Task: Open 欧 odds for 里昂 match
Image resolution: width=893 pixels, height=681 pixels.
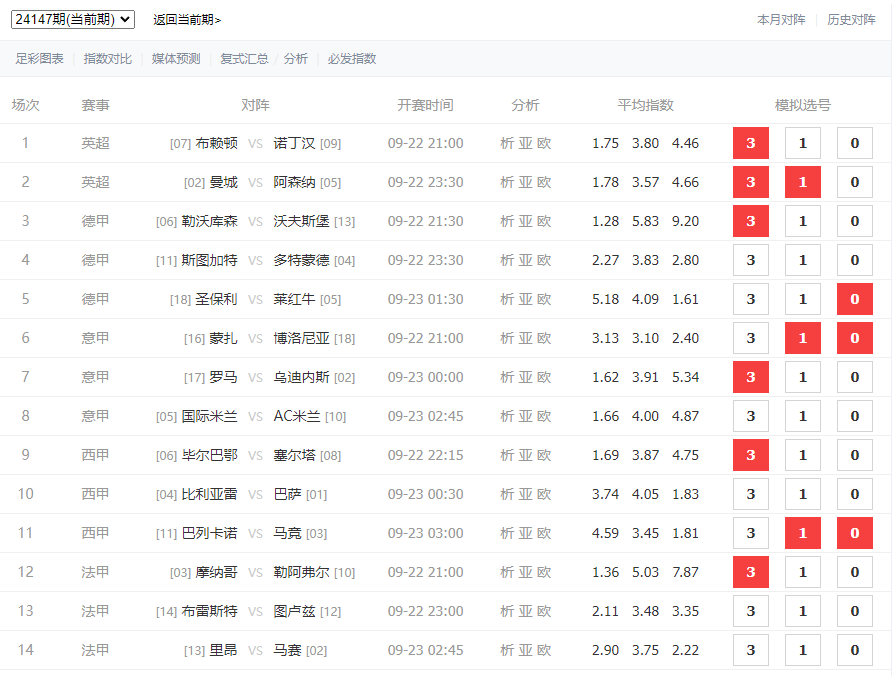Action: (x=544, y=650)
